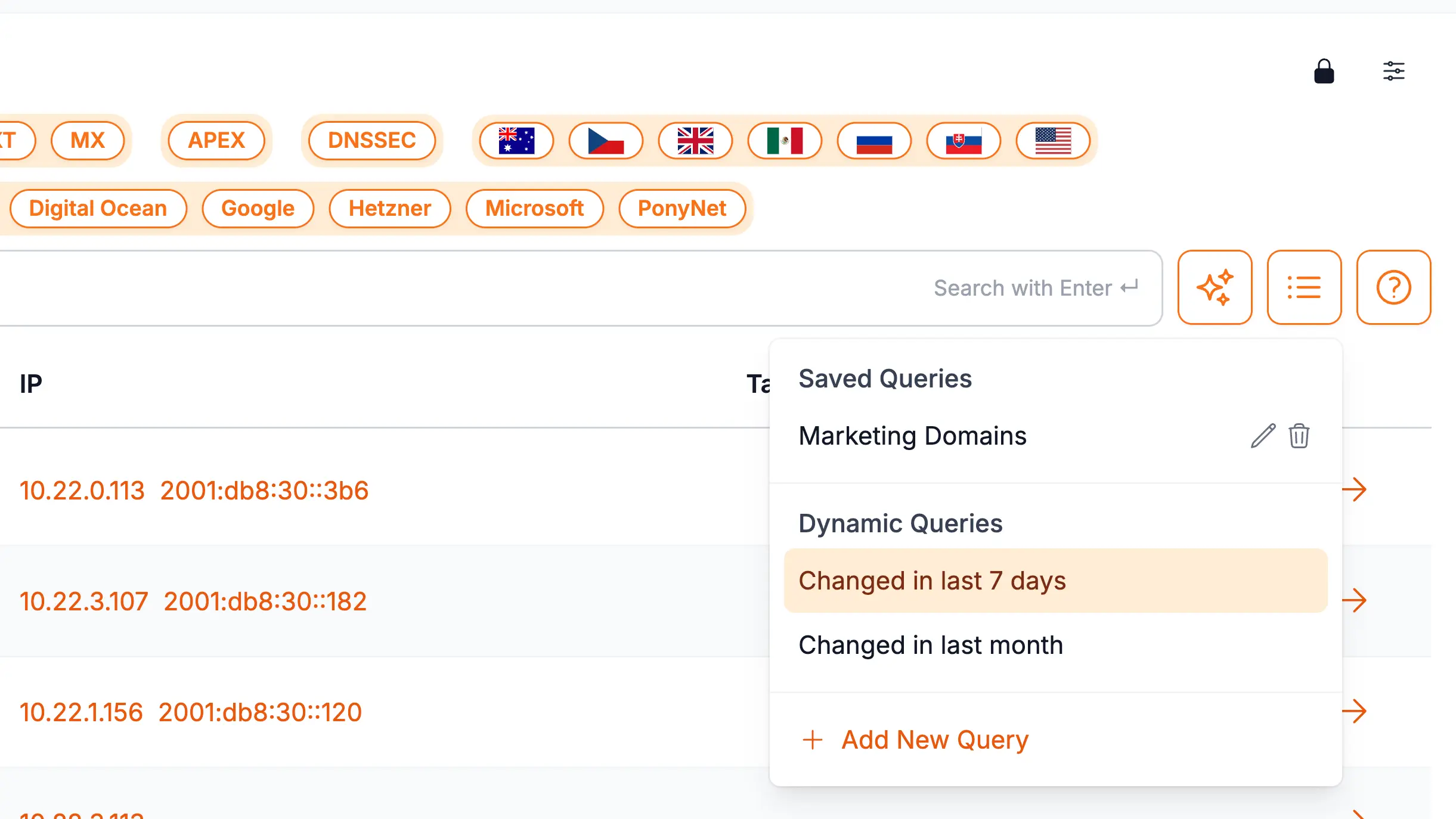This screenshot has width=1456, height=819.
Task: Open row arrow for 10.22.0.113
Action: [1354, 489]
